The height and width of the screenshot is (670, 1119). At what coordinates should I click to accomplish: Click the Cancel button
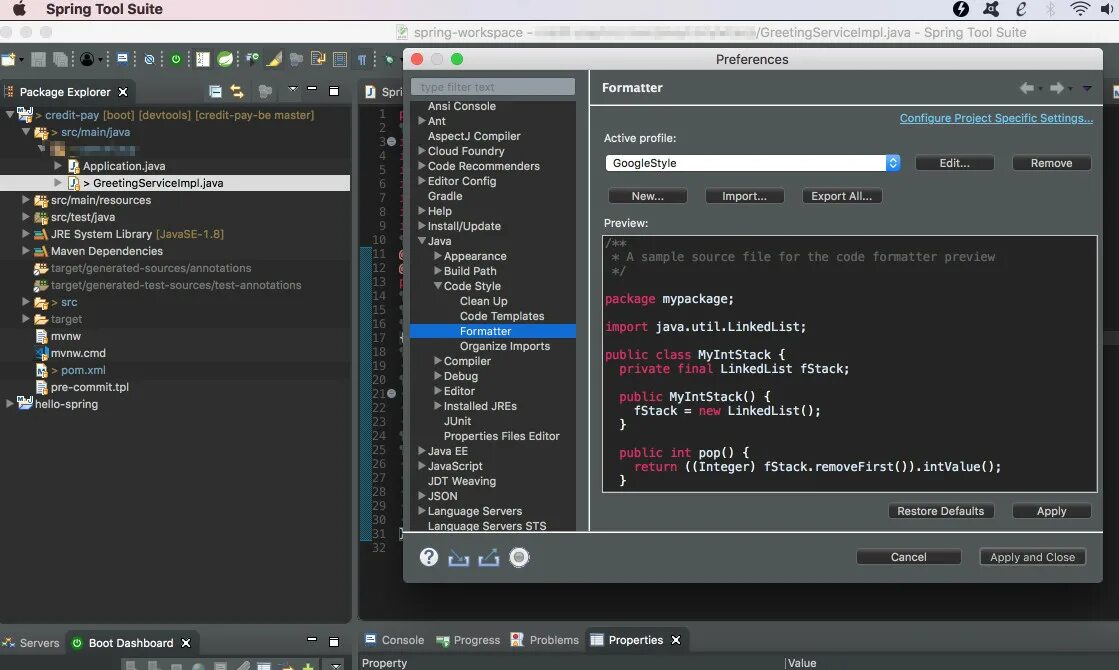[x=908, y=557]
